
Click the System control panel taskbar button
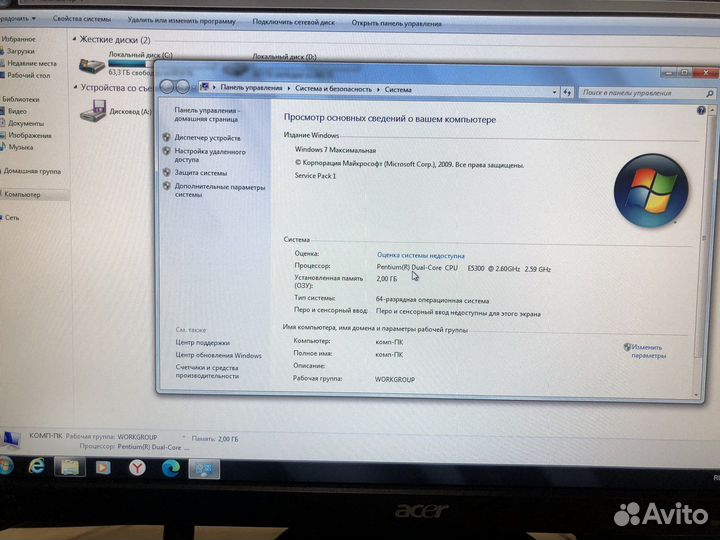coord(204,469)
